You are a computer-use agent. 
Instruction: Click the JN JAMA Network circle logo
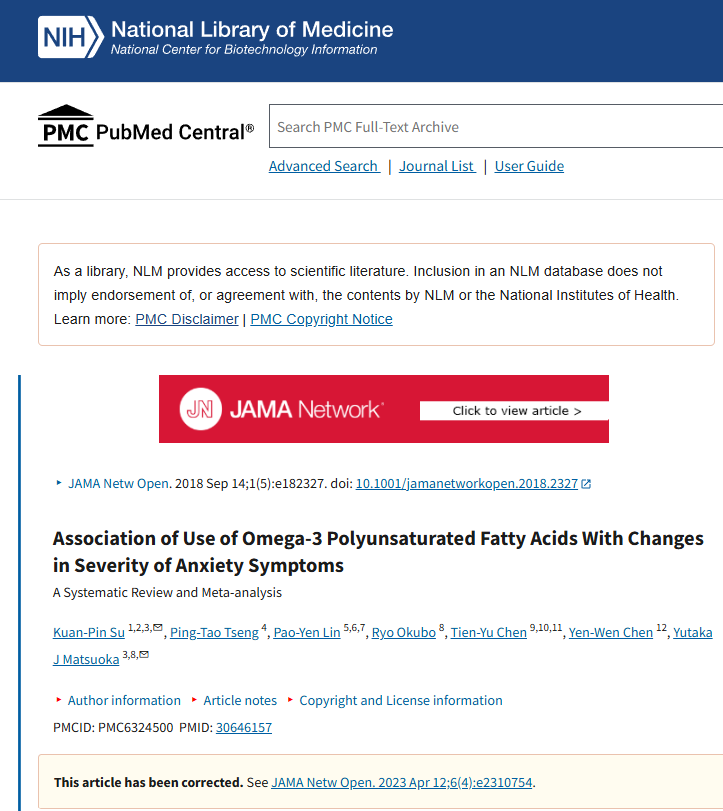(x=201, y=409)
